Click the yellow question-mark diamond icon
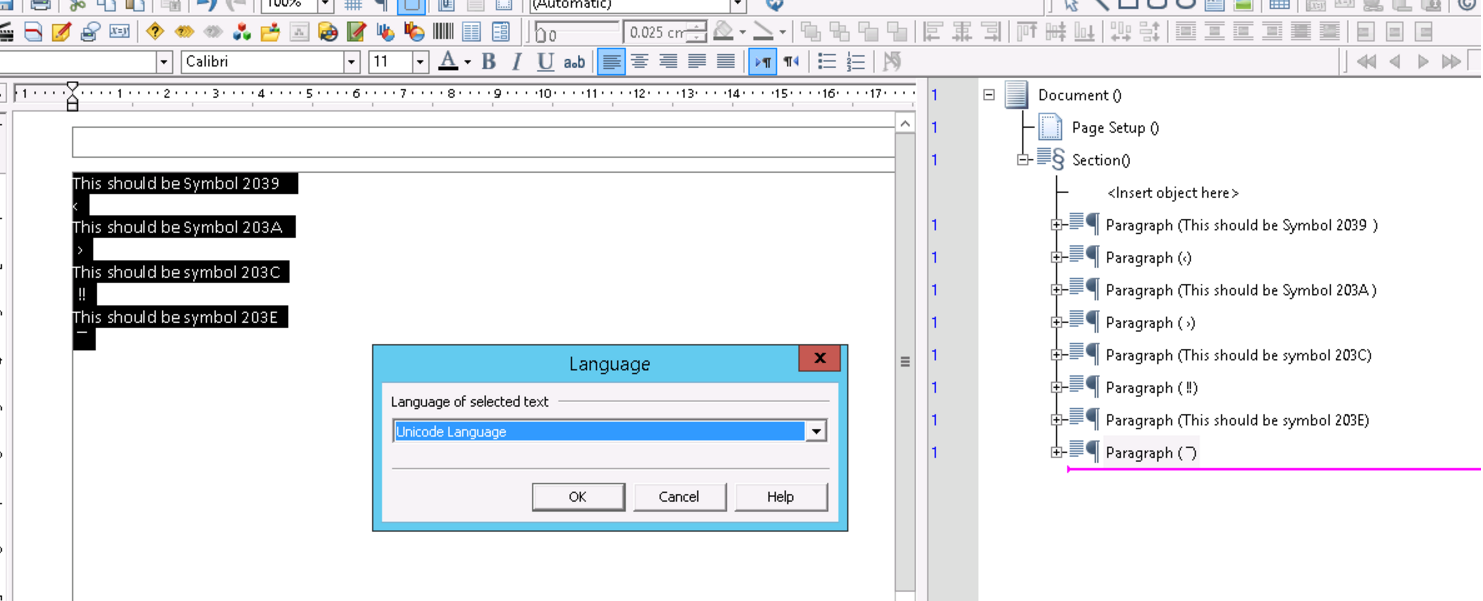 [x=155, y=32]
